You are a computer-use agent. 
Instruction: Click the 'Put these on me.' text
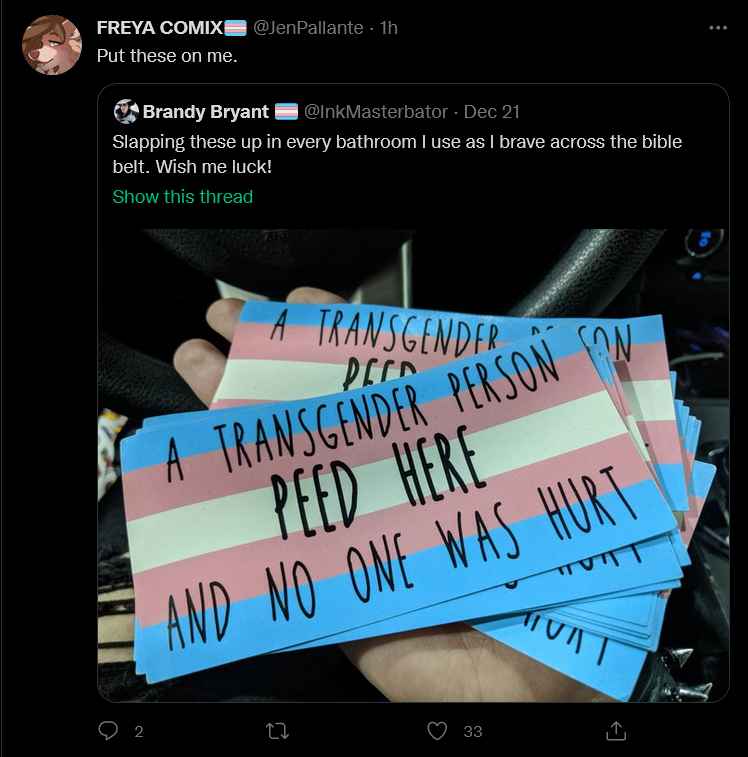point(167,56)
